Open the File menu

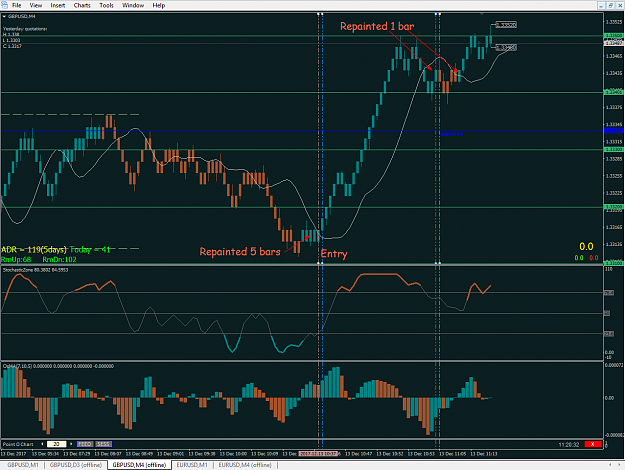(x=16, y=5)
